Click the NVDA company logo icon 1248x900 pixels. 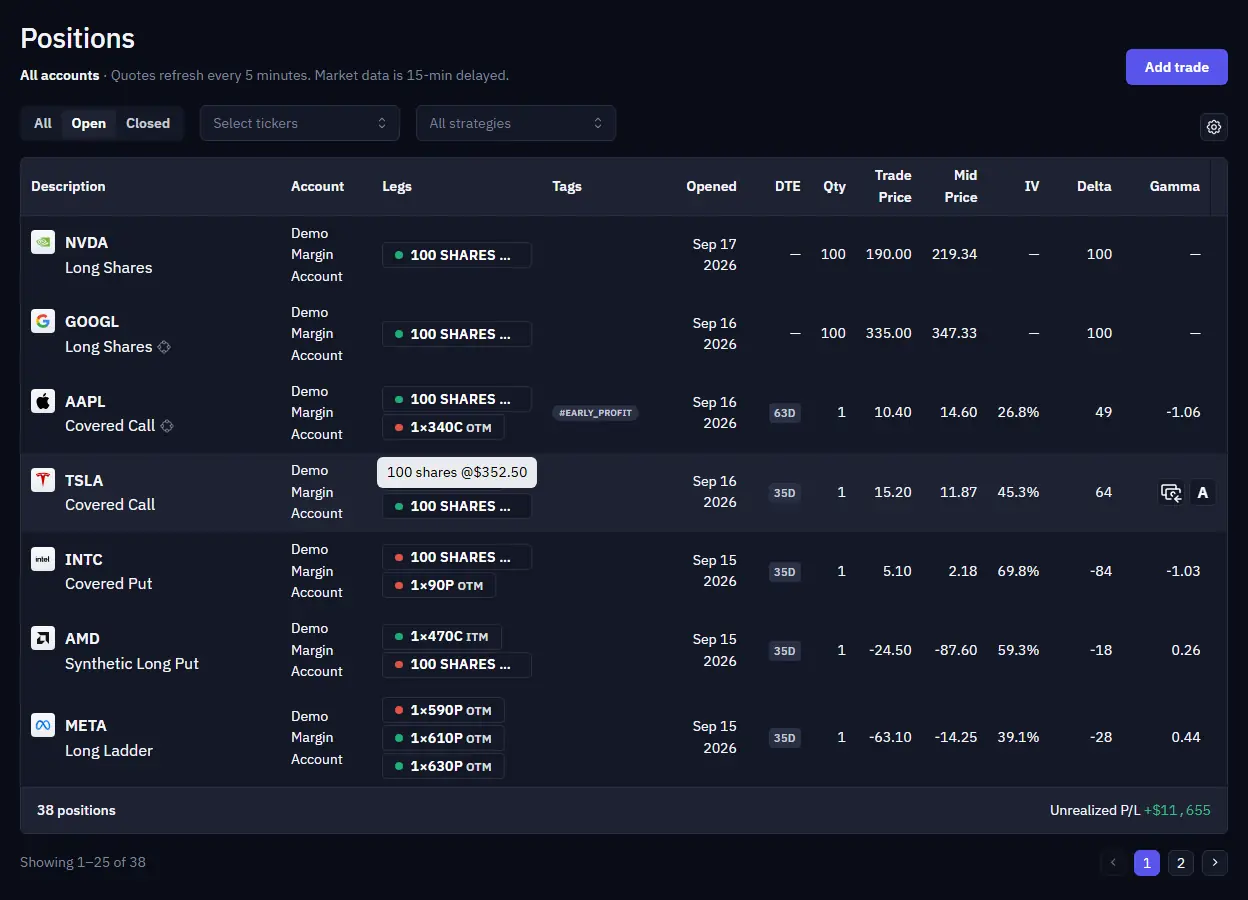pyautogui.click(x=43, y=242)
